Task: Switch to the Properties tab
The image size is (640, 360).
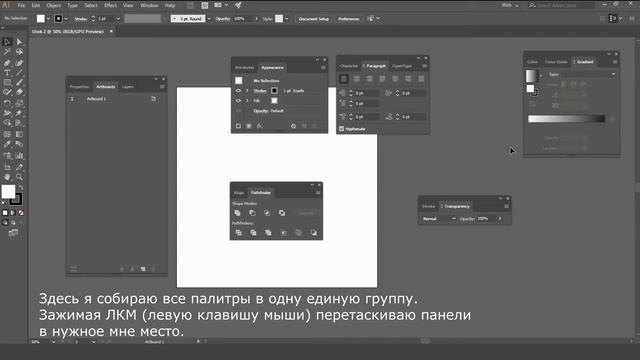Action: click(x=79, y=87)
